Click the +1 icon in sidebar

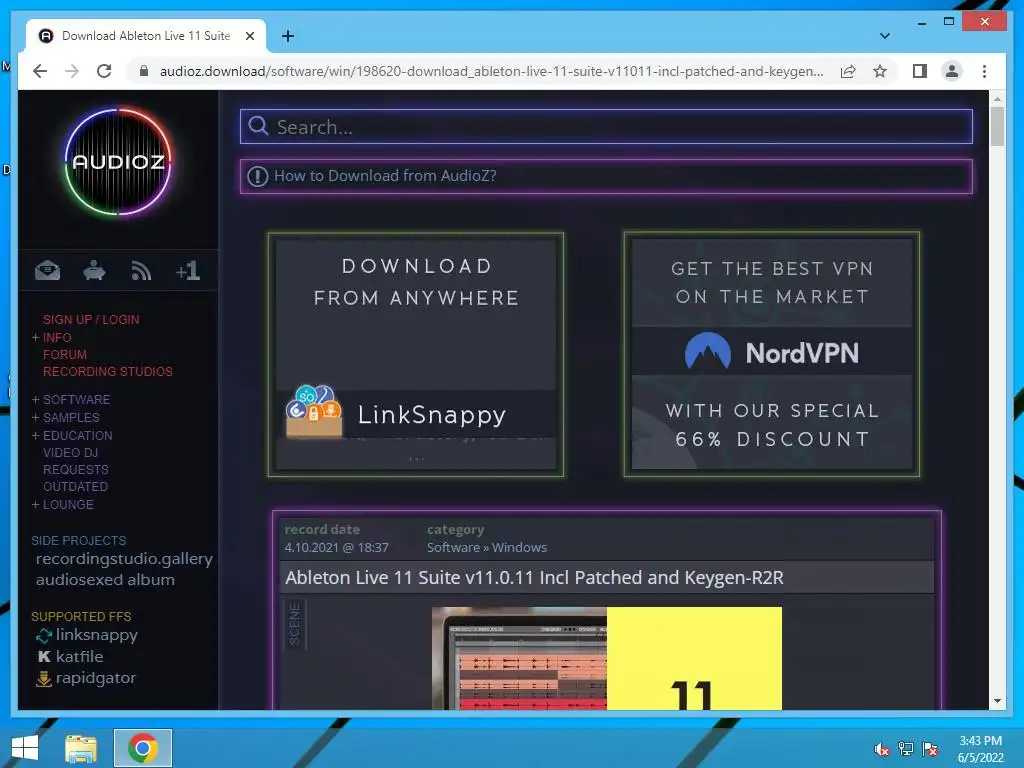tap(187, 270)
